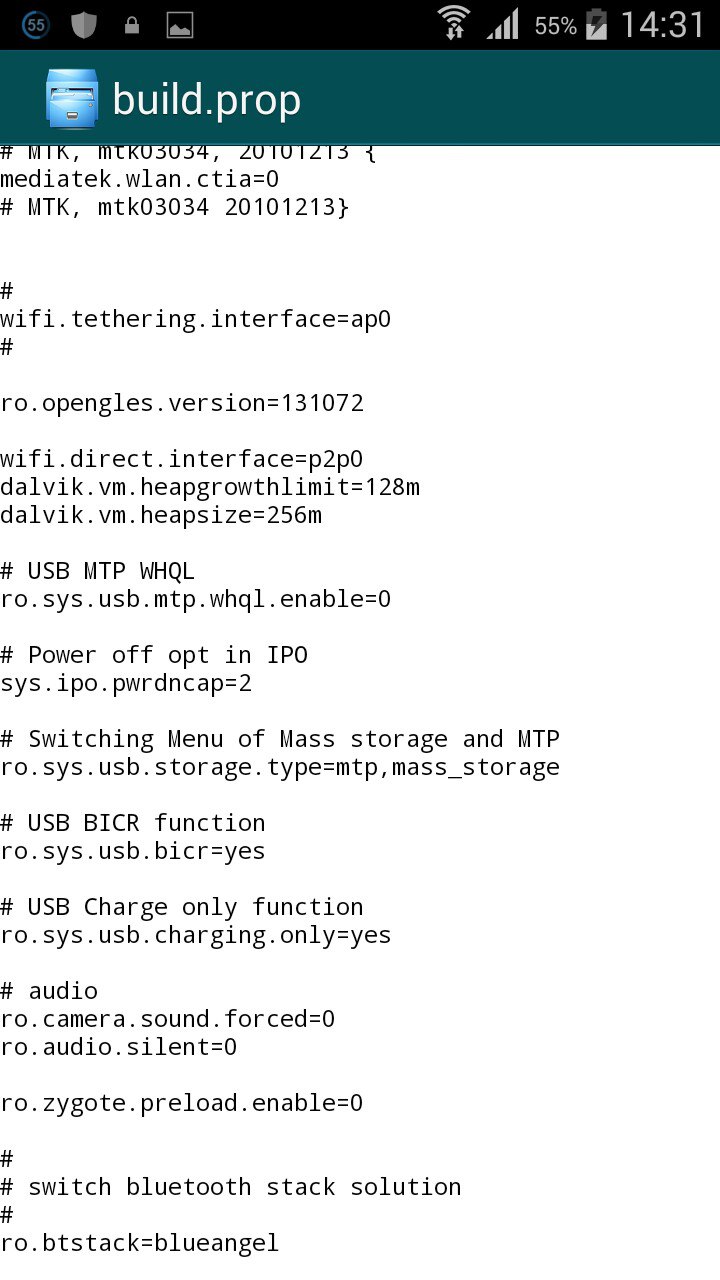Tap the ro.sys.usb.charging.only=yes line
720x1280 pixels.
pos(196,935)
